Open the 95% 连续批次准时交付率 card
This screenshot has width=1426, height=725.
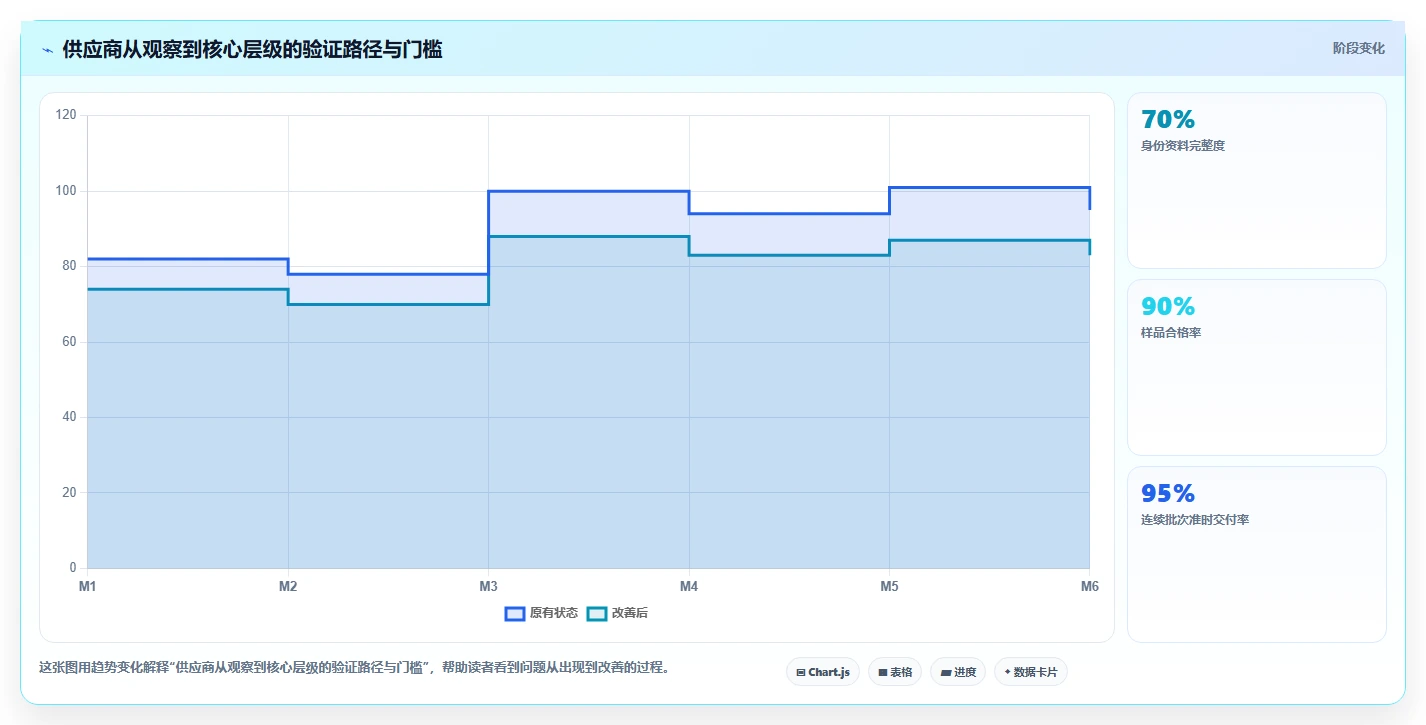point(1257,554)
